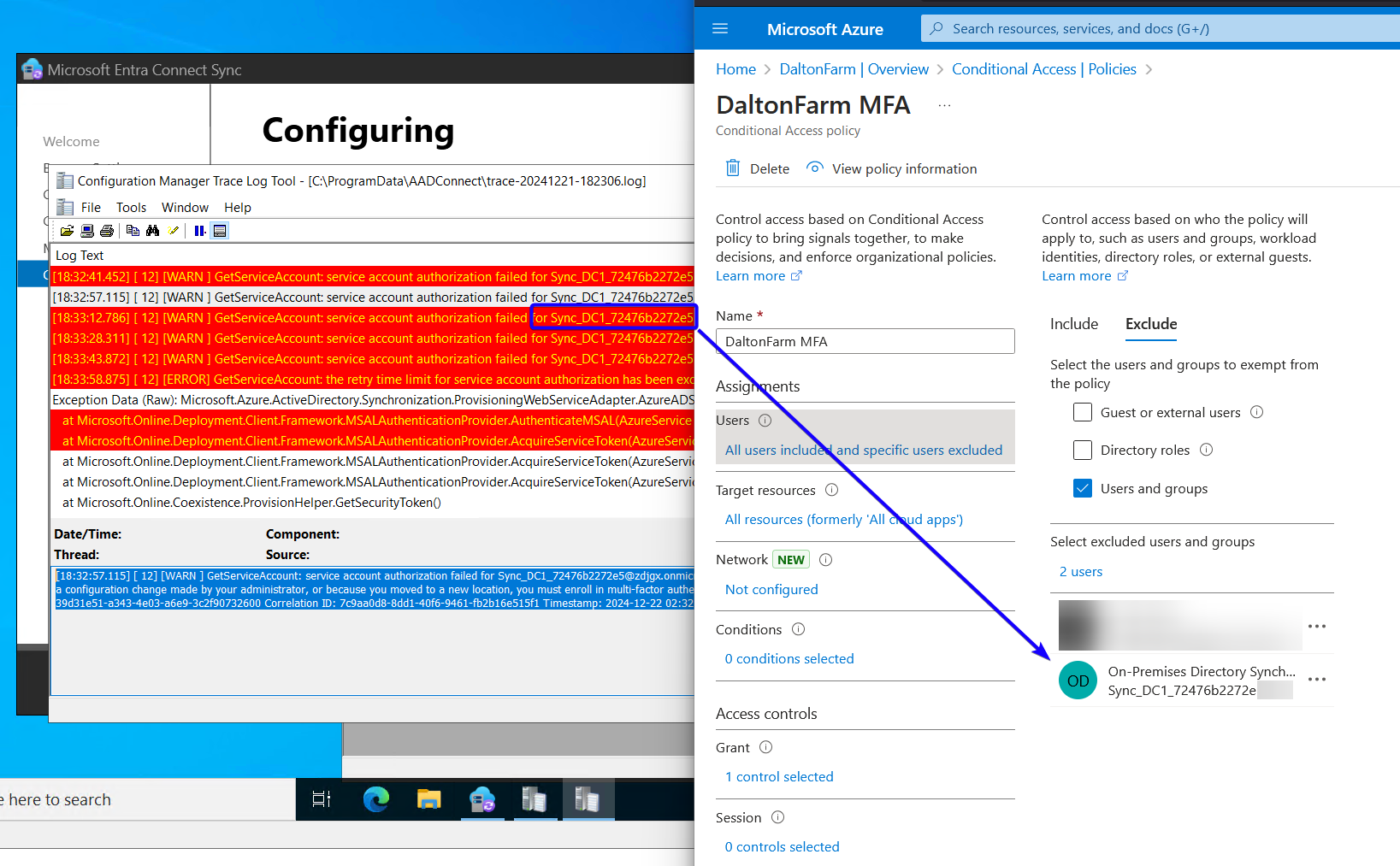Open ellipsis menu for On-Premises Directory Sync account
This screenshot has width=1400, height=866.
1317,680
